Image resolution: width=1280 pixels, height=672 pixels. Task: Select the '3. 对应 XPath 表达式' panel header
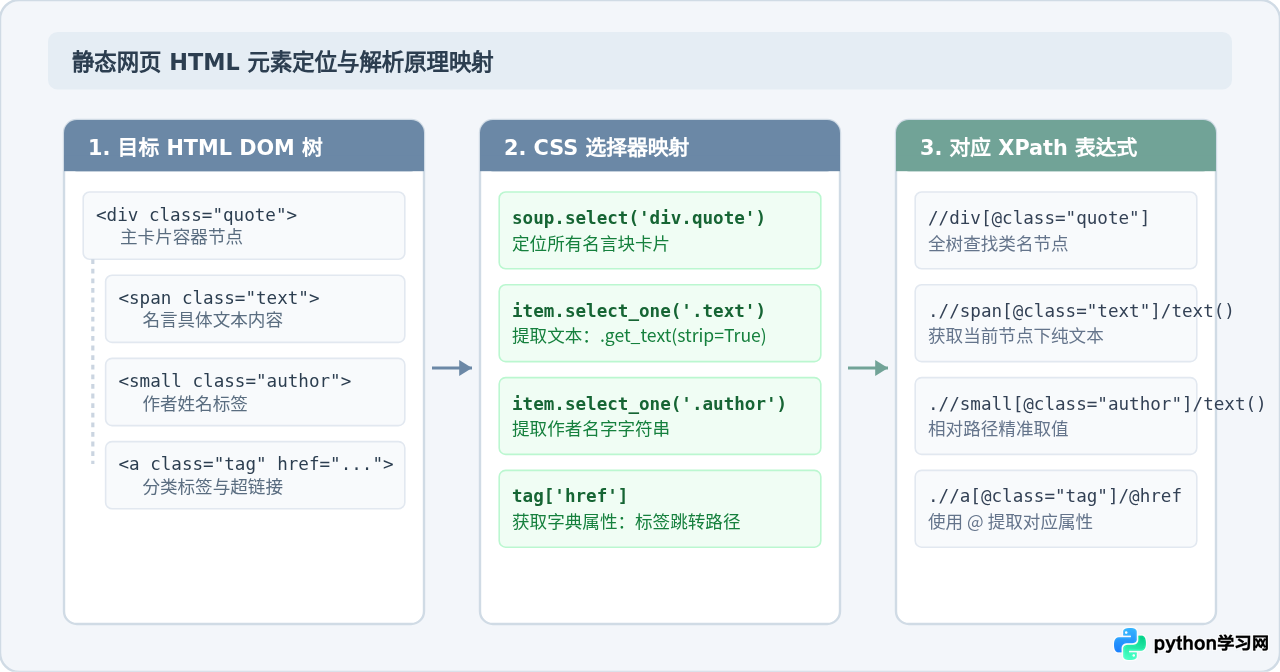click(x=1056, y=146)
